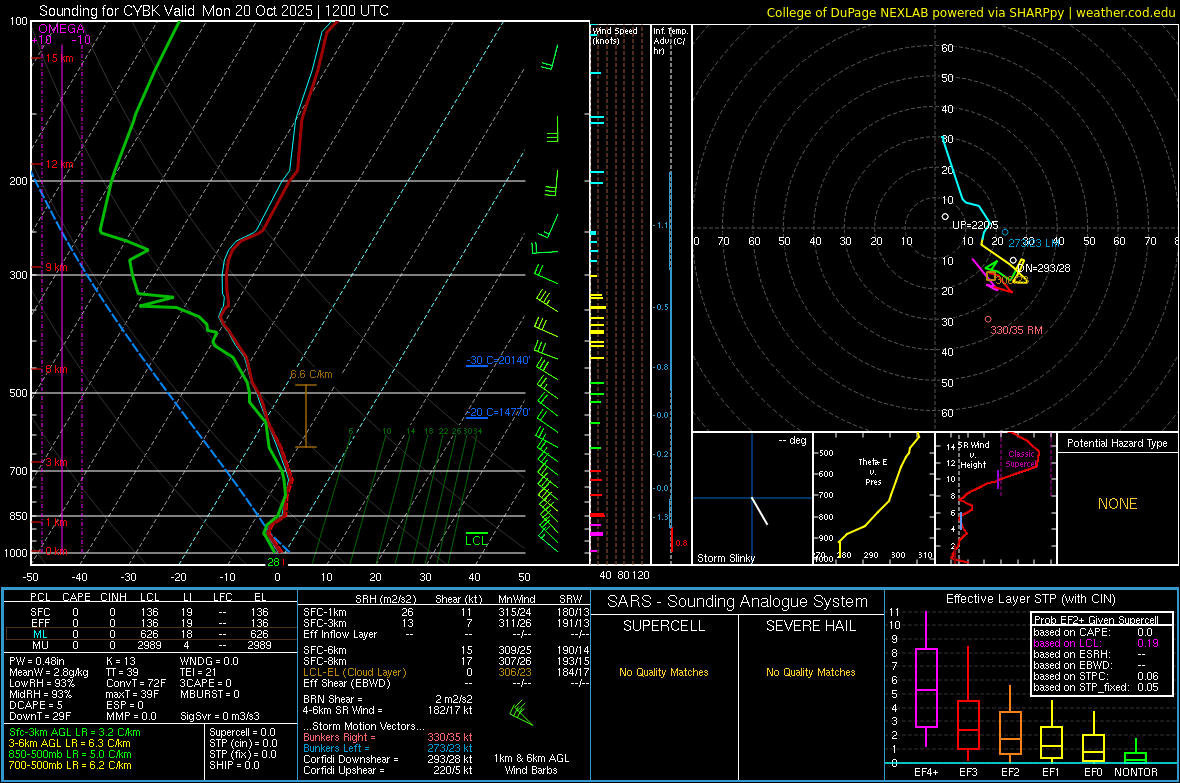Click the Storm Slinky panel label
This screenshot has width=1180, height=783.
point(725,558)
